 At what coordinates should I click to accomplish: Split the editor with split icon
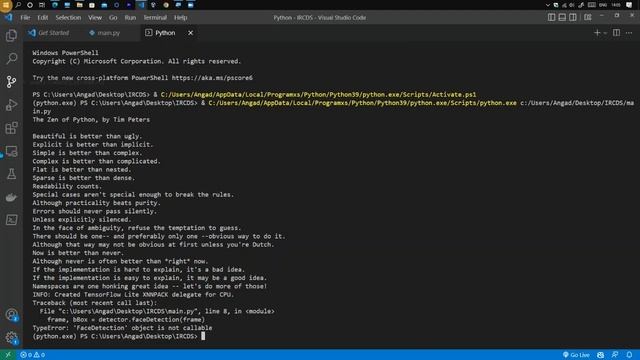(616, 33)
